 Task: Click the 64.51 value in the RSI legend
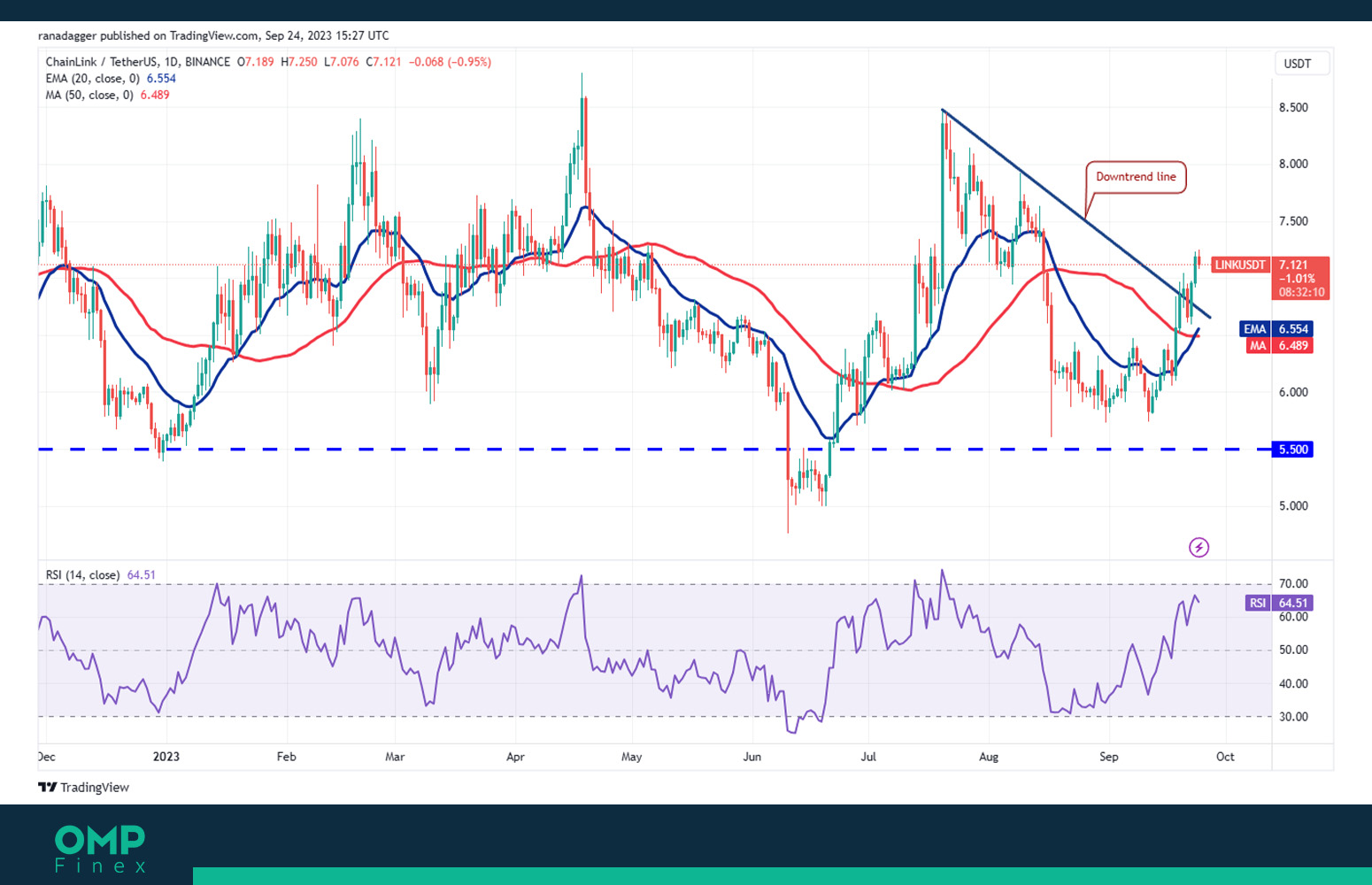pos(141,575)
